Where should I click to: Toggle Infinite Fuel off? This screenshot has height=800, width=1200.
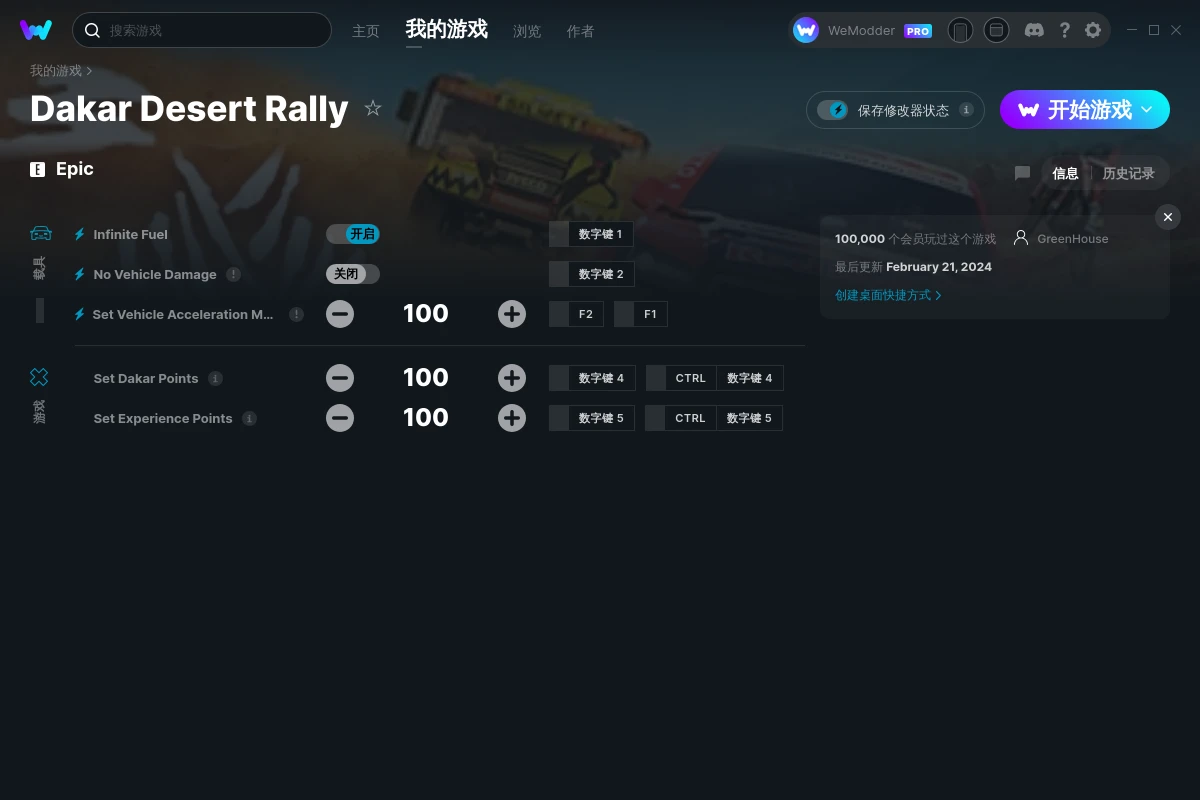[x=353, y=234]
